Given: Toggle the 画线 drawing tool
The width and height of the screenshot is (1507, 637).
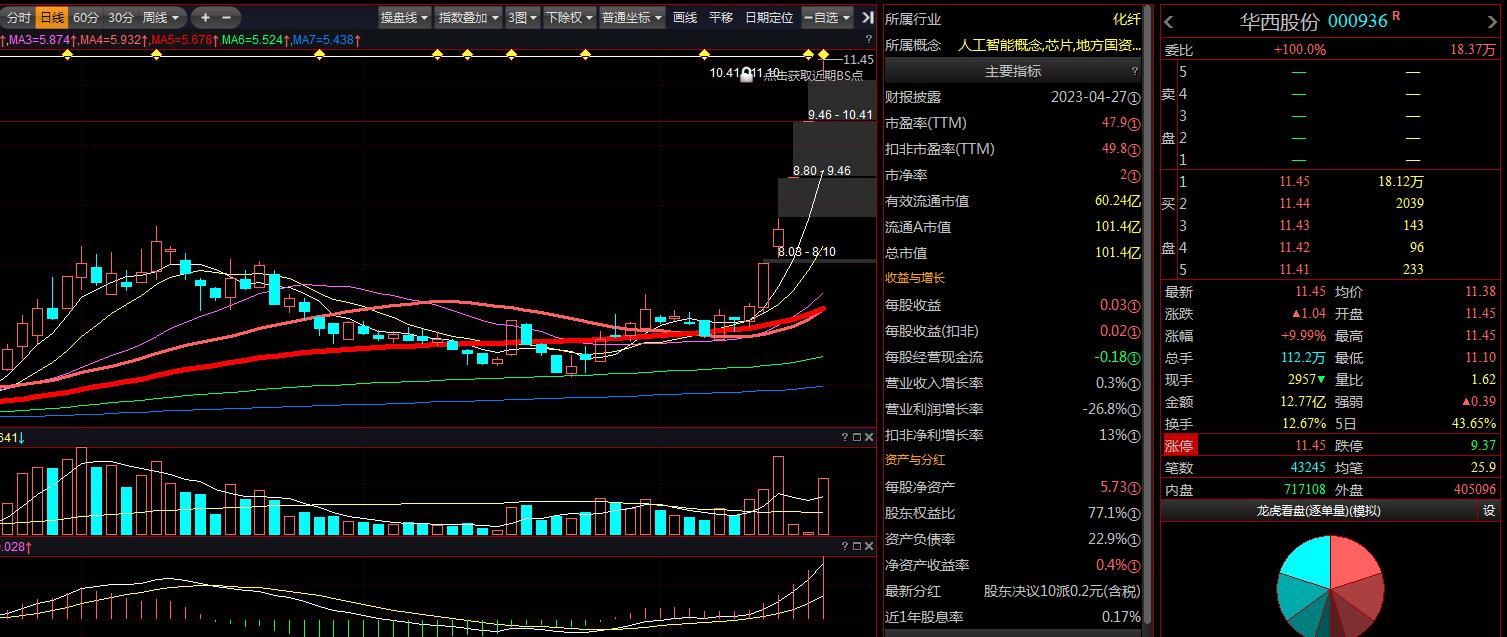Looking at the screenshot, I should (685, 18).
